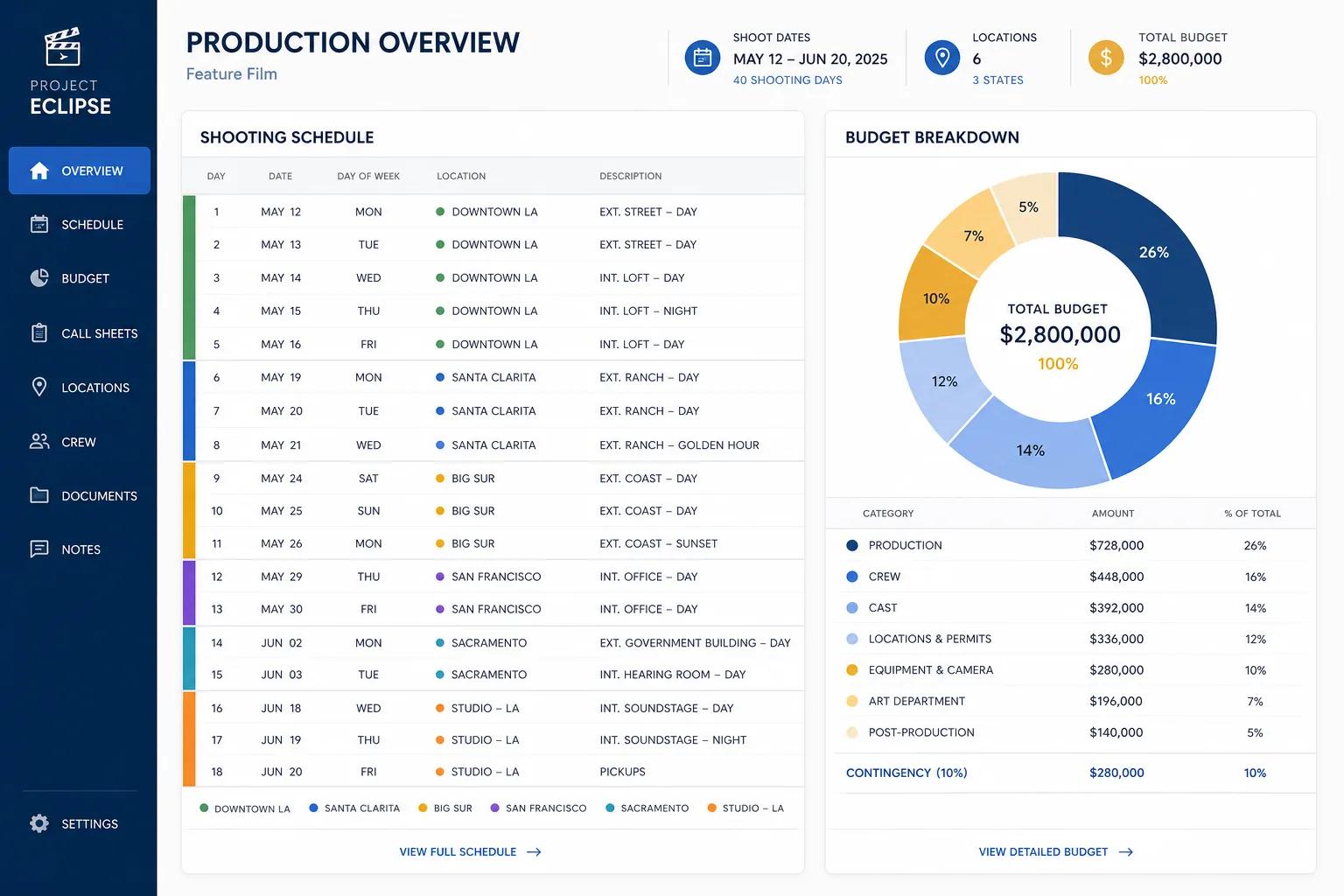
Task: Click the $728,000 Production amount
Action: coord(1116,545)
